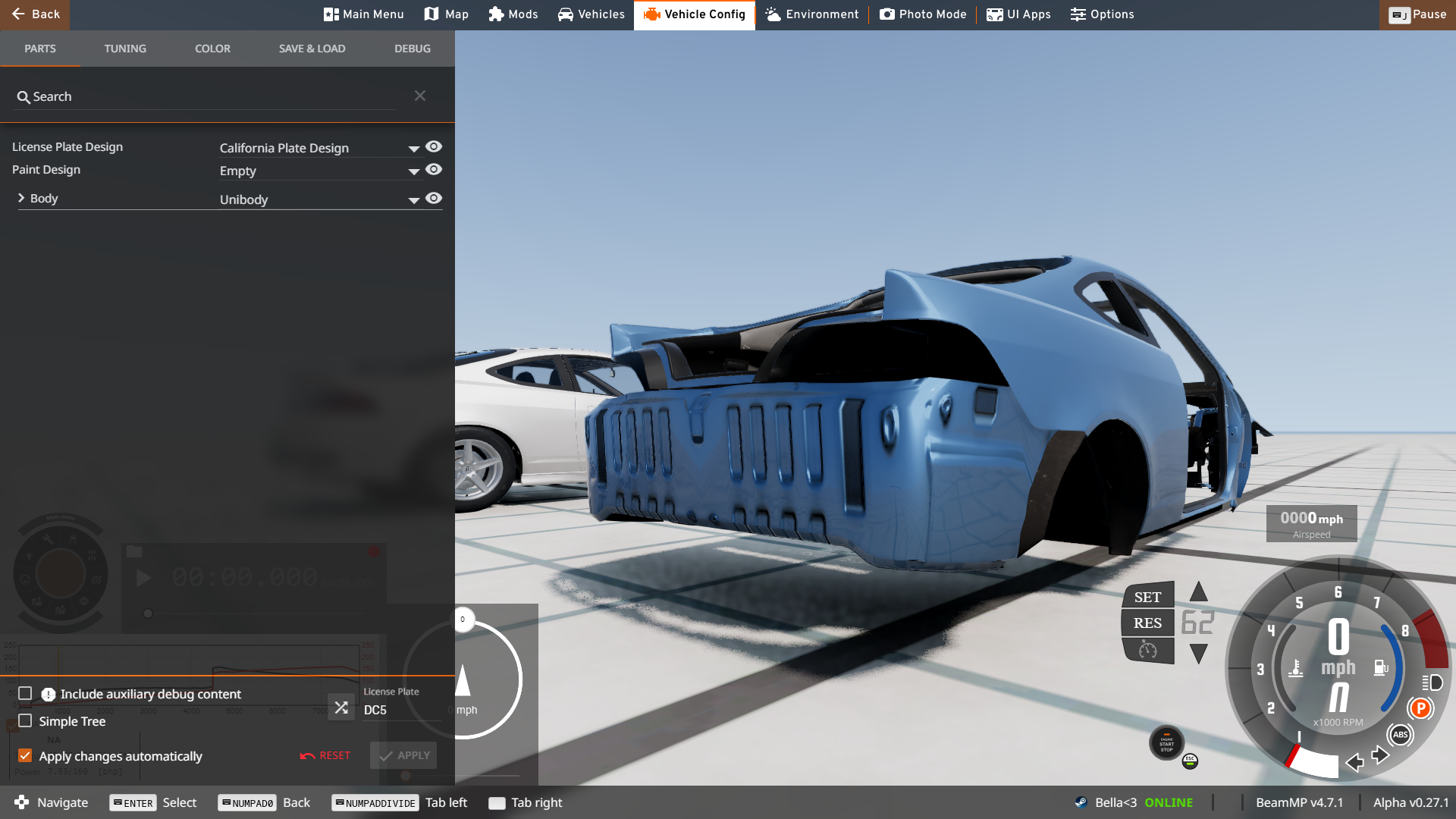Click the coolant temperature gauge icon
Image resolution: width=1456 pixels, height=819 pixels.
(1296, 667)
